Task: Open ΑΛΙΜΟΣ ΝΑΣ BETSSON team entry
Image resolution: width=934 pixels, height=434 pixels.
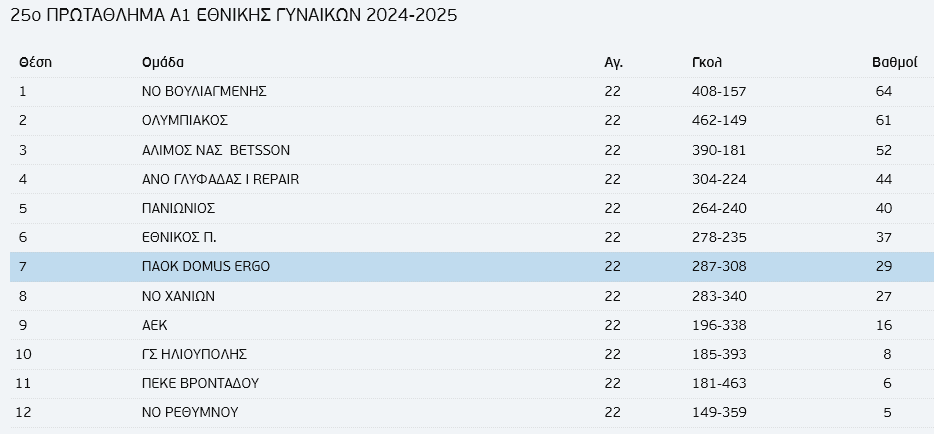Action: click(216, 150)
